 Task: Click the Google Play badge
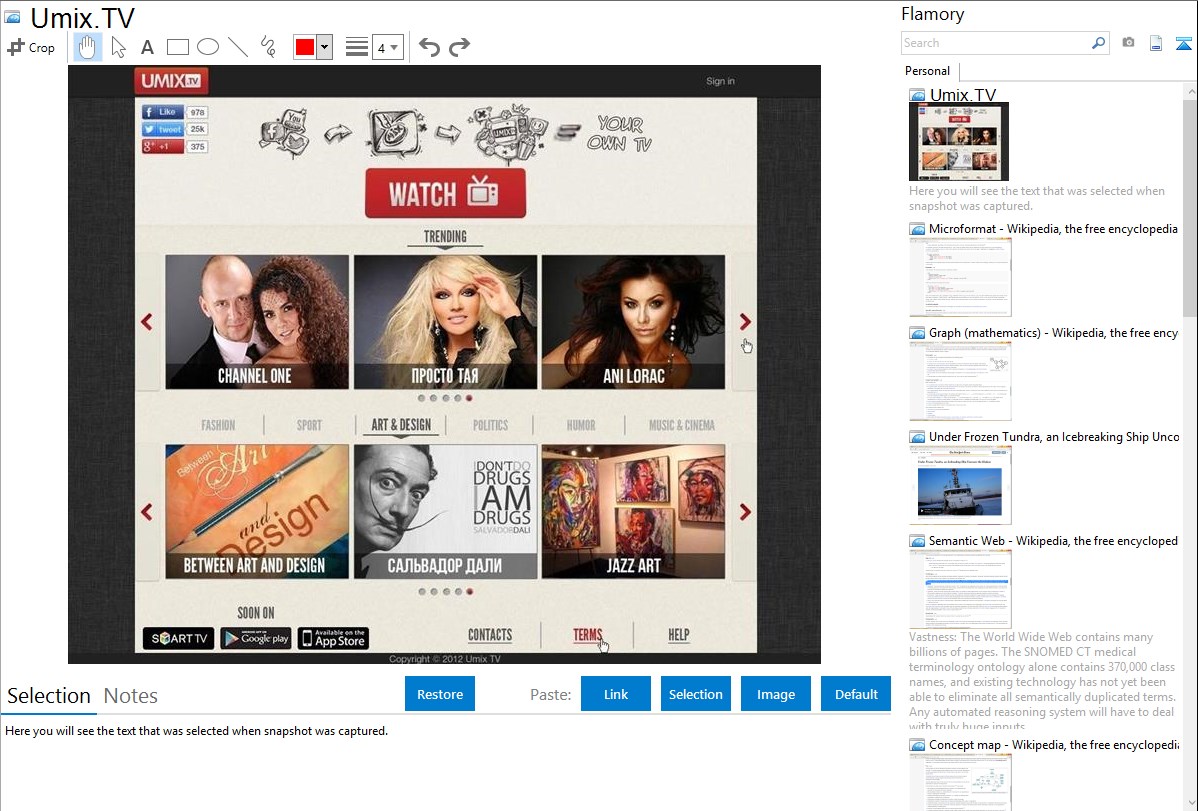point(256,638)
